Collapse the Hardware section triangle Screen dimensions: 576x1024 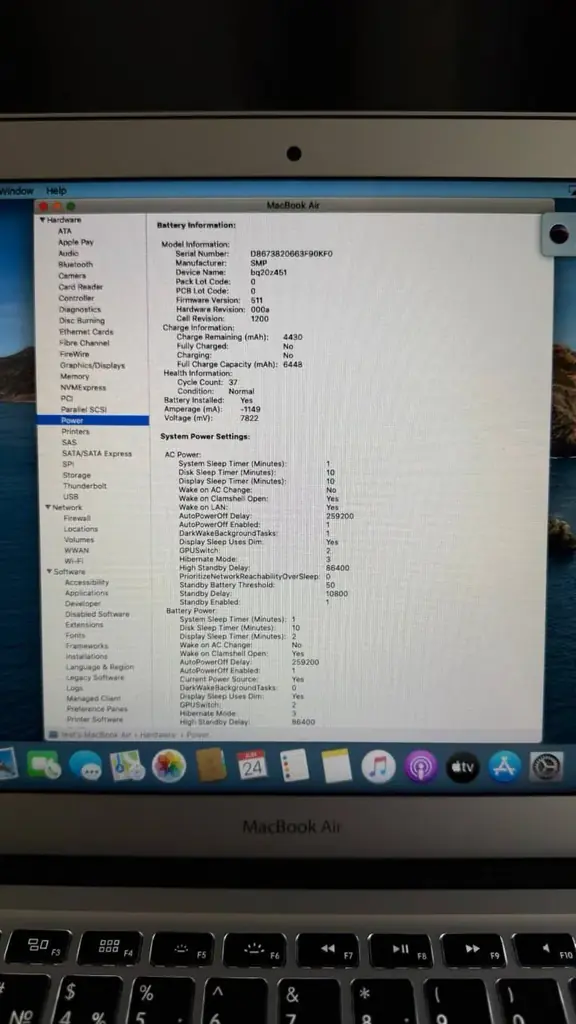42,220
